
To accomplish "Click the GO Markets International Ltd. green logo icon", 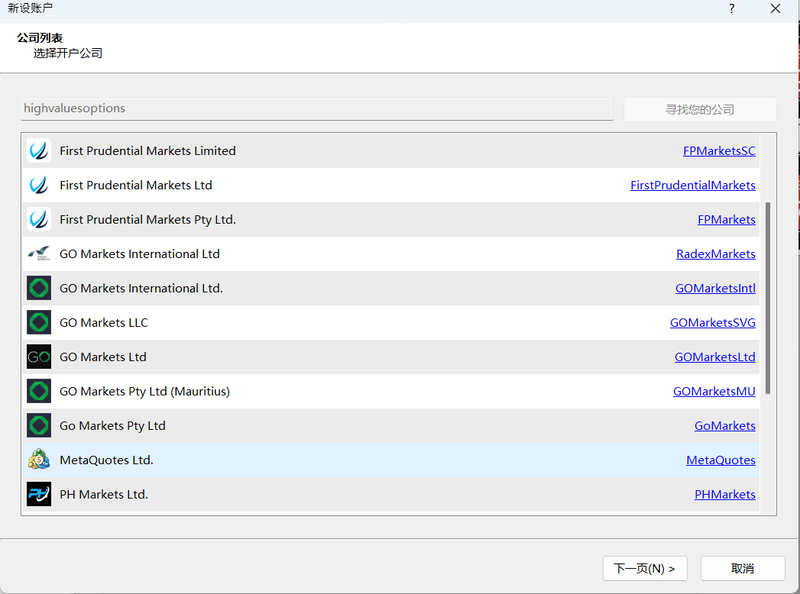I will click(x=39, y=288).
